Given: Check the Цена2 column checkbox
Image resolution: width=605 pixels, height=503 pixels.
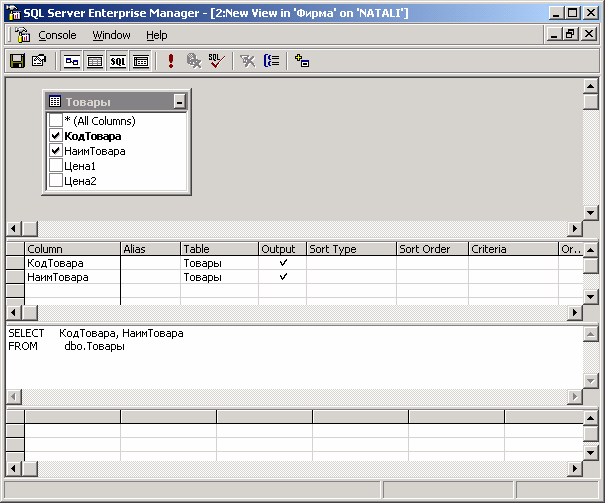Looking at the screenshot, I should tap(56, 181).
